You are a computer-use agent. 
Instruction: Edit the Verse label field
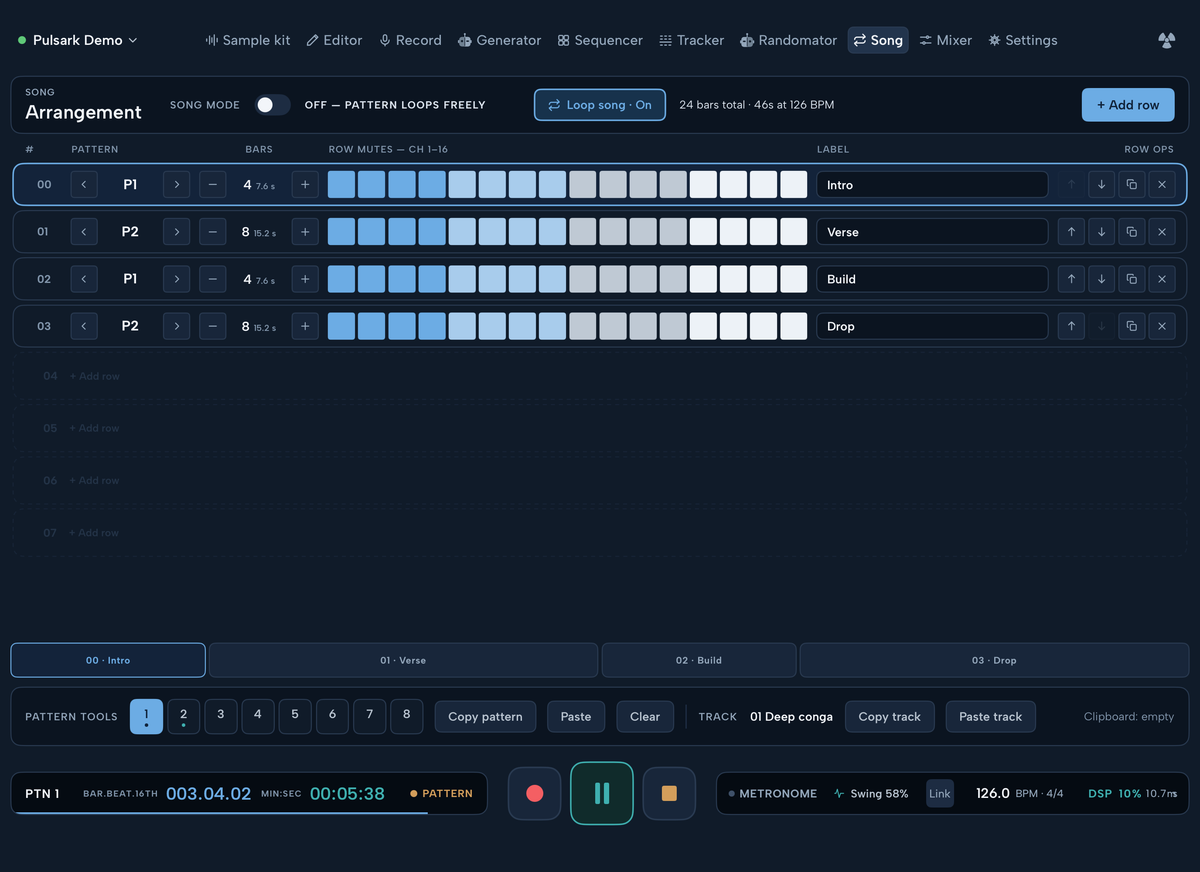pos(932,232)
